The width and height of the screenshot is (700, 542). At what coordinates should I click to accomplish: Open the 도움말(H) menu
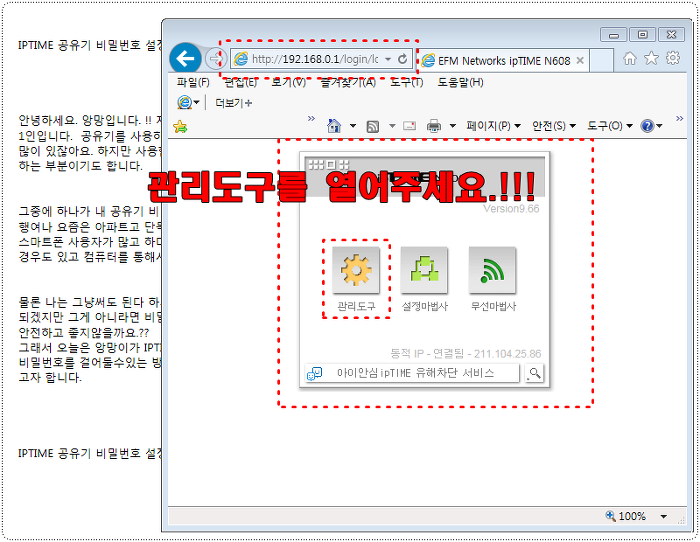point(460,82)
